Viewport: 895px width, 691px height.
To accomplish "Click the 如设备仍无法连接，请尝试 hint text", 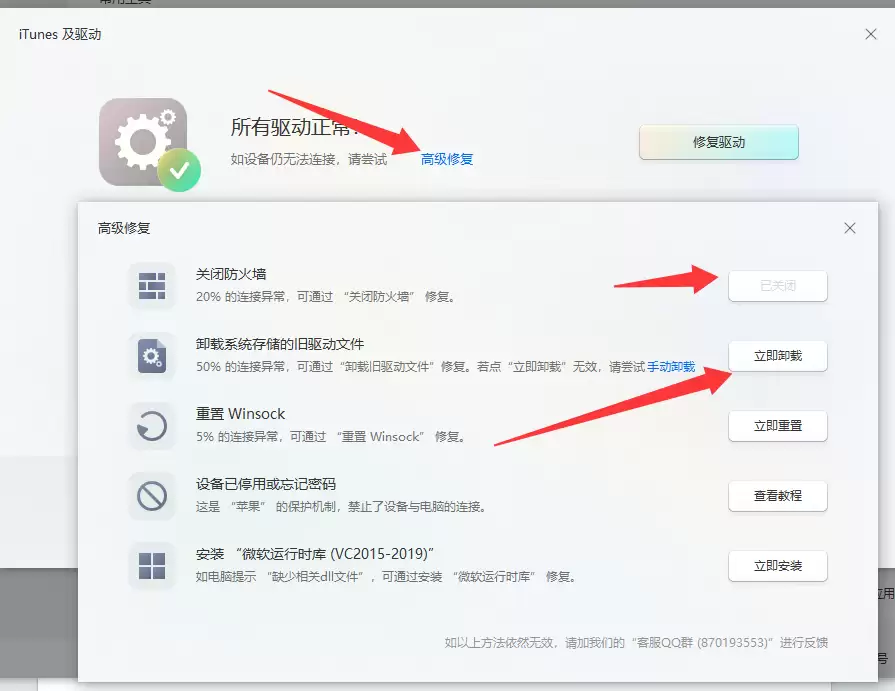I will (x=309, y=159).
